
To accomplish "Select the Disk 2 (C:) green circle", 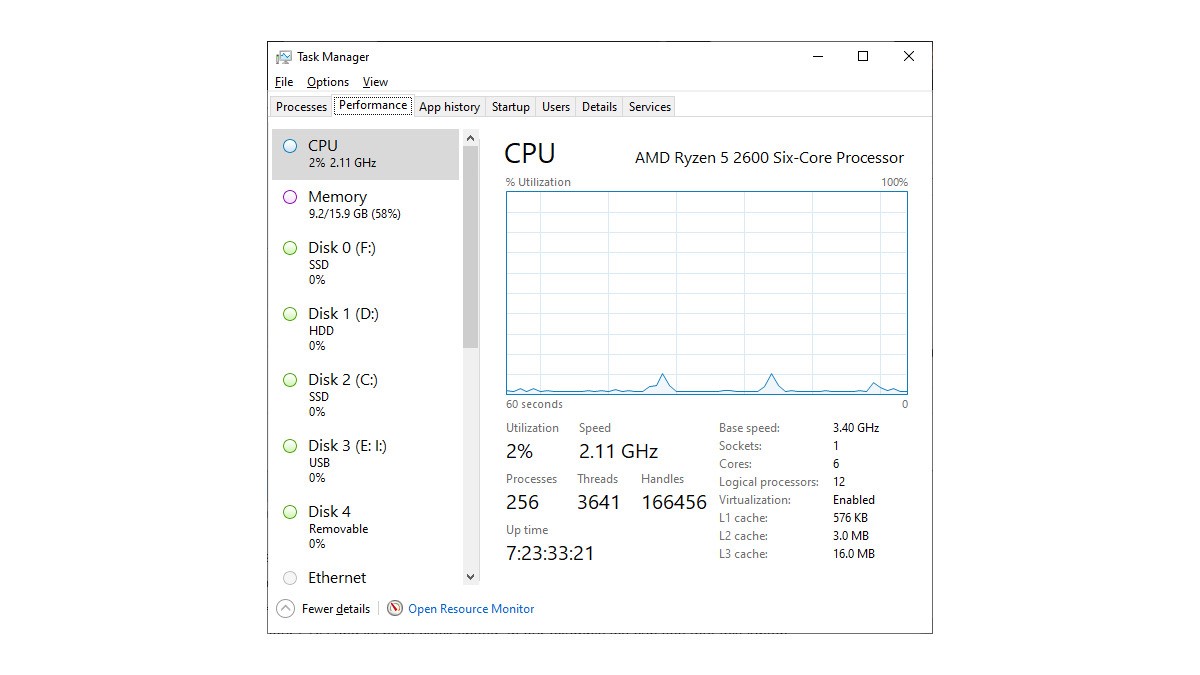I will pos(290,380).
